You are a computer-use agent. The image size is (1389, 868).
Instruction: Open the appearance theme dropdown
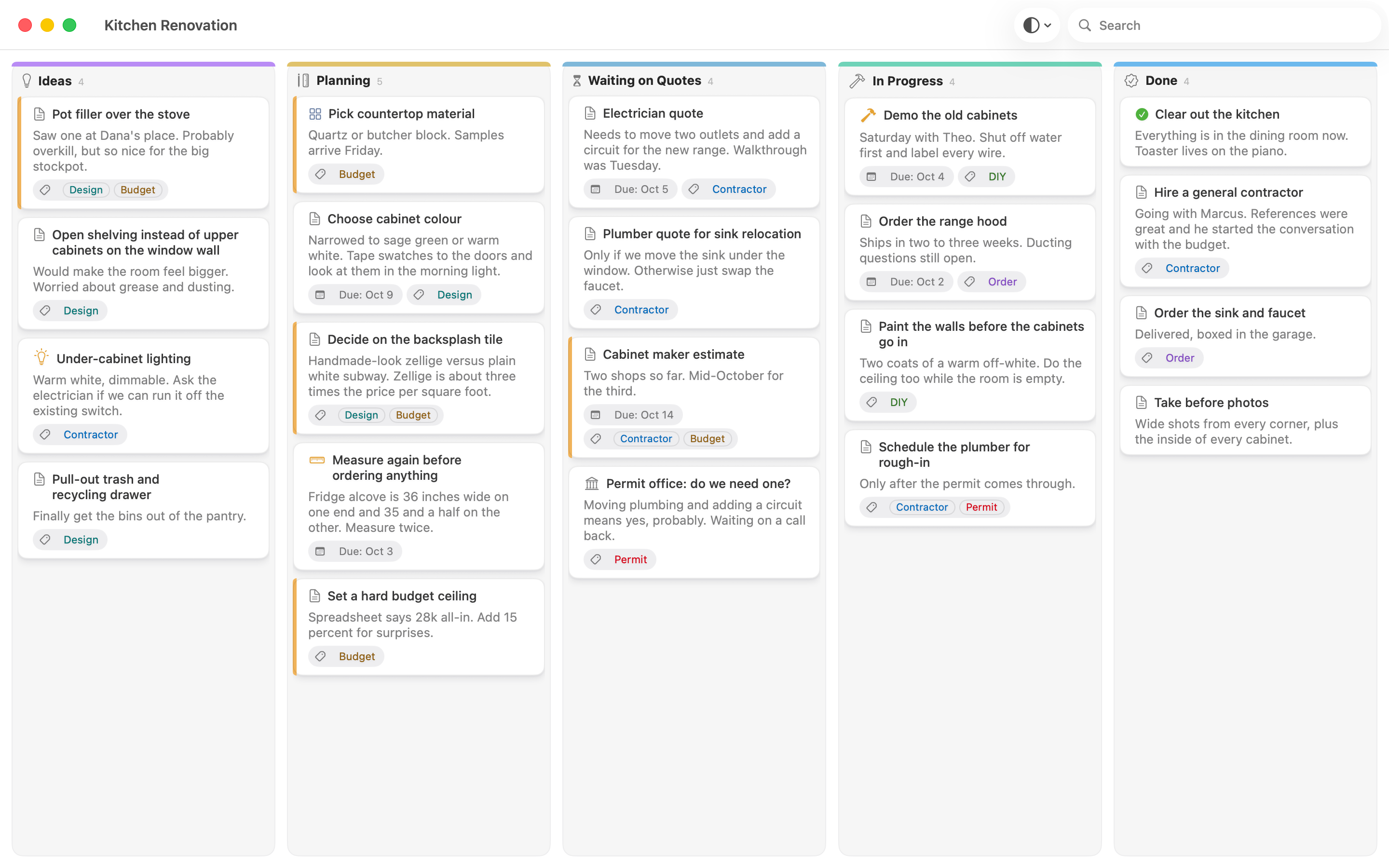(1036, 25)
